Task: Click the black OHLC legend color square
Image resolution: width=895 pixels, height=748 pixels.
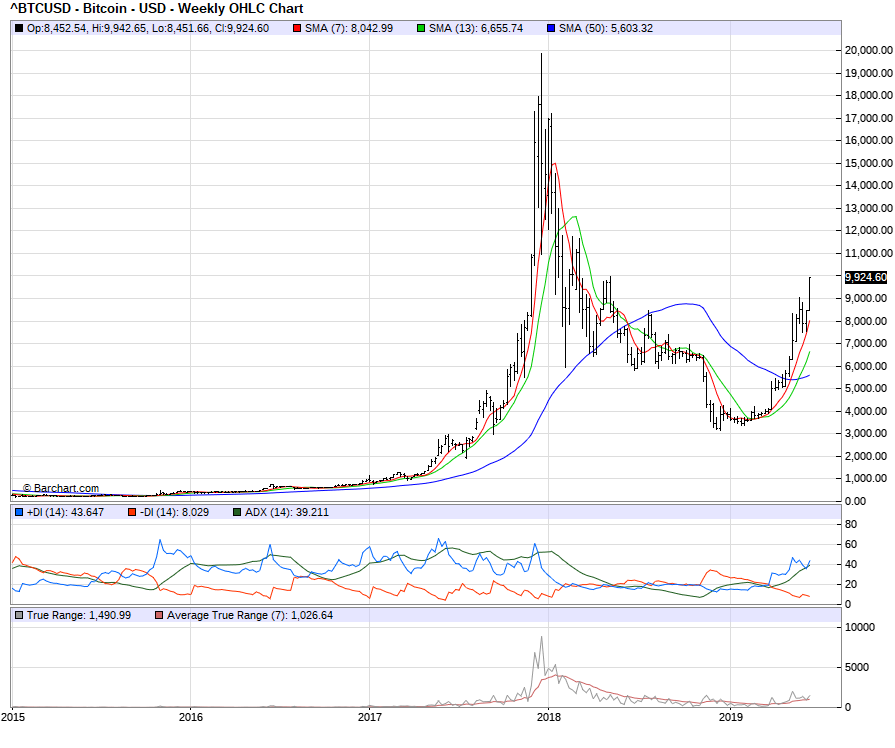Action: pyautogui.click(x=19, y=29)
